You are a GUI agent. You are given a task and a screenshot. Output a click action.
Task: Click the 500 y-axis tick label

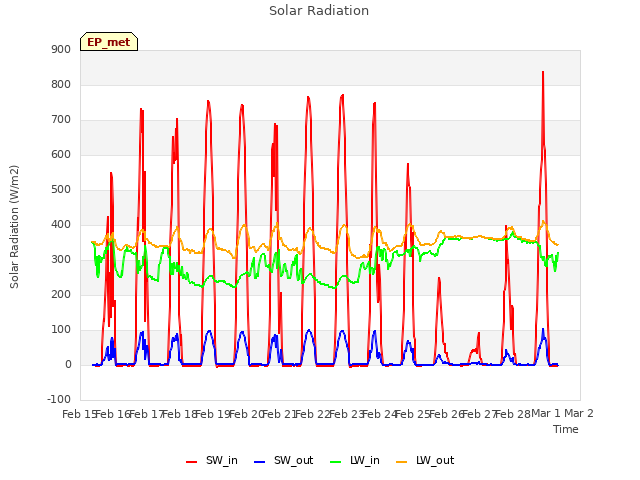pos(61,189)
